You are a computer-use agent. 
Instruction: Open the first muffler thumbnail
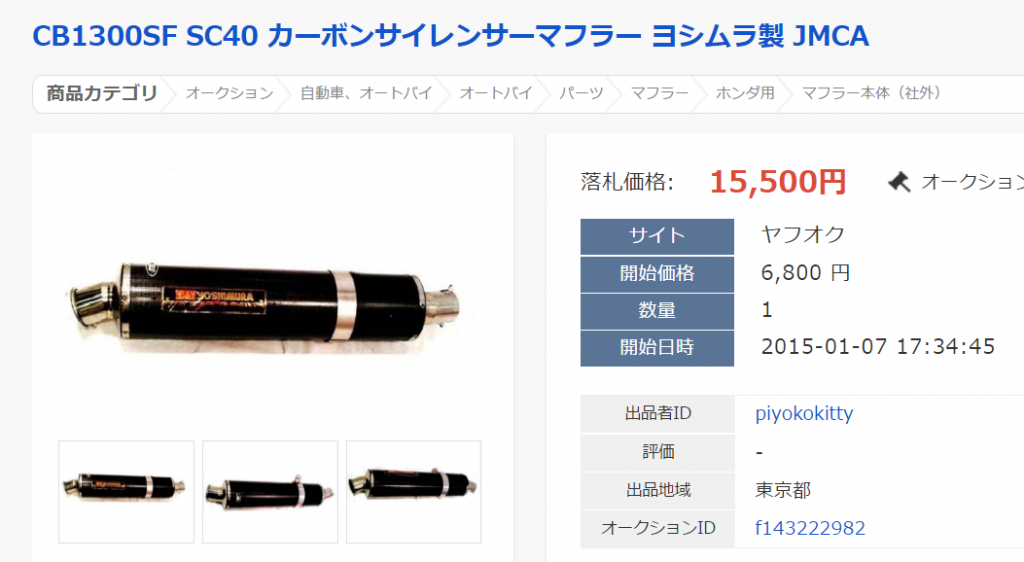pyautogui.click(x=126, y=492)
